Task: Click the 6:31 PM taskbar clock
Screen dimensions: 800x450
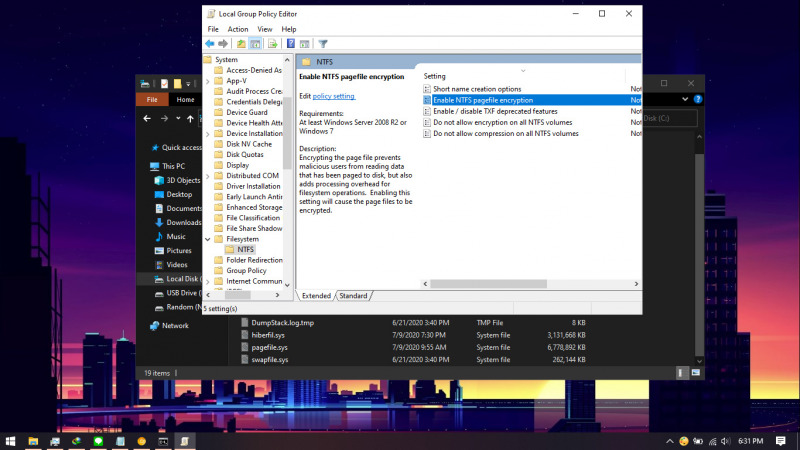Action: click(751, 441)
